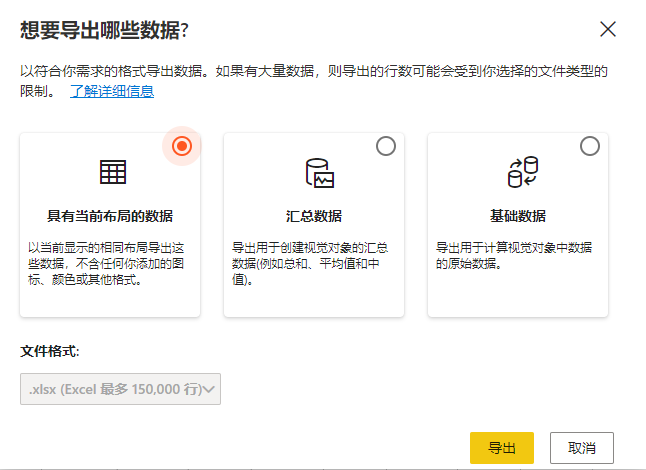Select the 汇总数据 radio button
Viewport: 646px width, 470px height.
[x=385, y=146]
